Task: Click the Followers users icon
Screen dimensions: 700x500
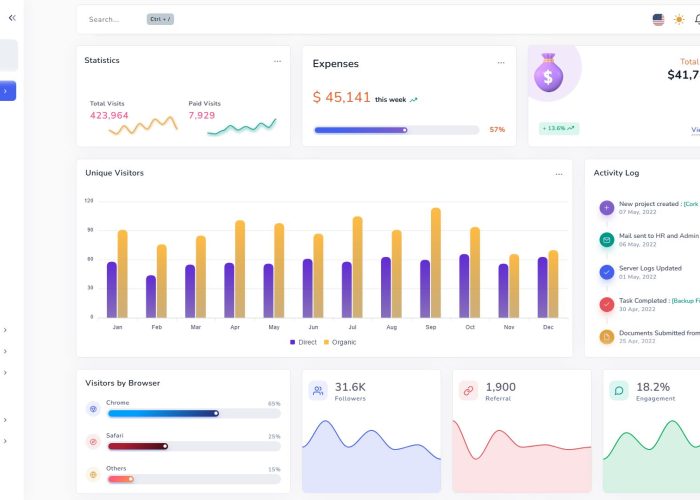Action: pos(318,391)
